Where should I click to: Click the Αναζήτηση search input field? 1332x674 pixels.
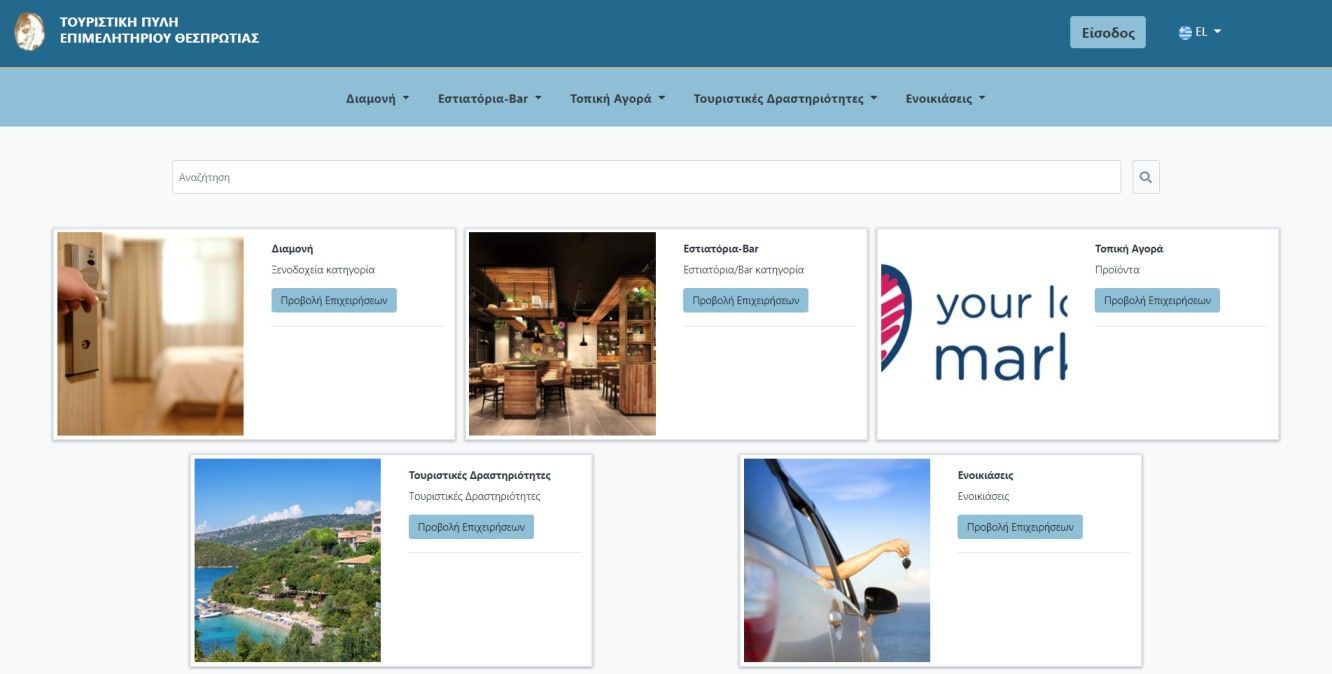(x=644, y=176)
